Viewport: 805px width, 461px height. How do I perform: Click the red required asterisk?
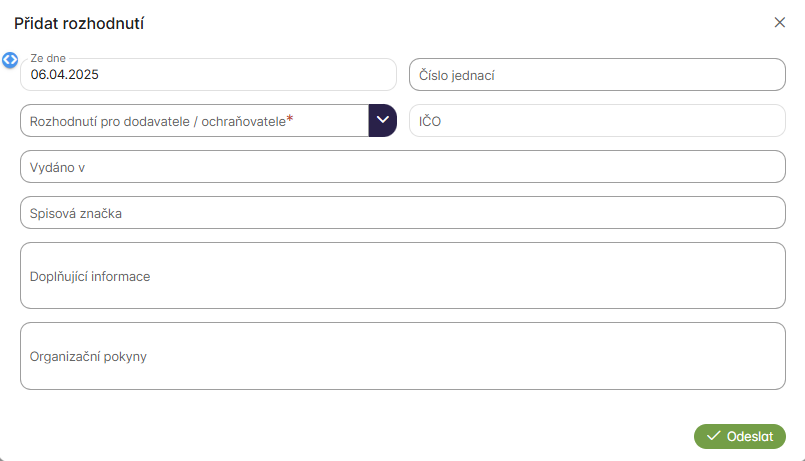(290, 120)
